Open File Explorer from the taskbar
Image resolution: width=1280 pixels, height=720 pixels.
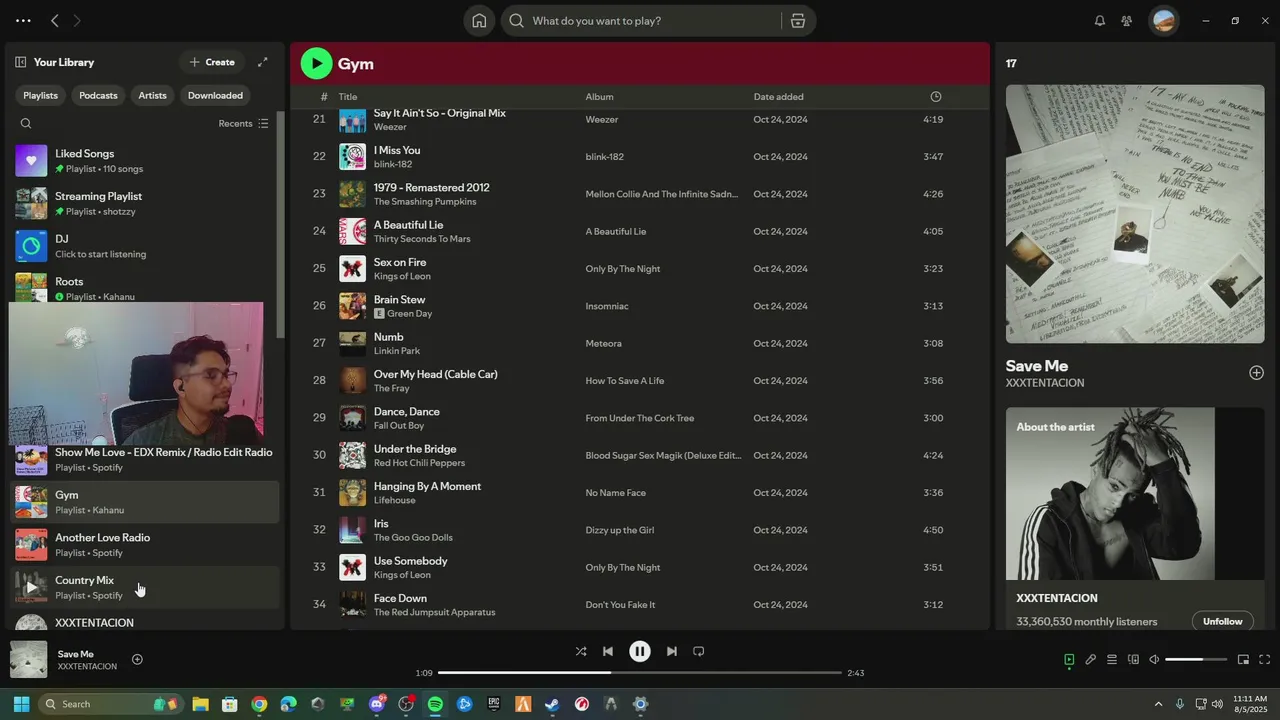[x=200, y=704]
